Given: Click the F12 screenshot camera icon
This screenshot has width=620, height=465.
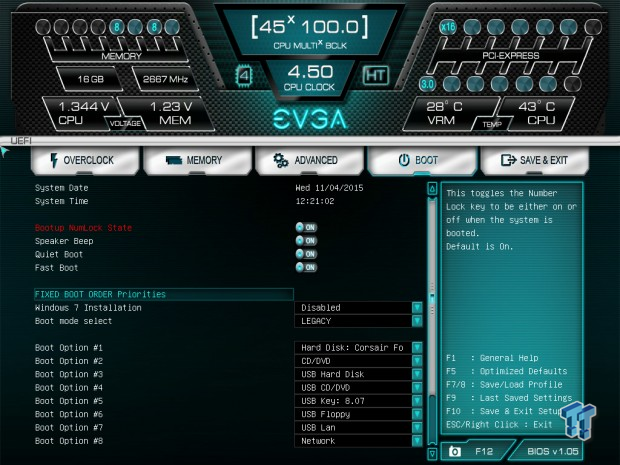Looking at the screenshot, I should pyautogui.click(x=455, y=452).
